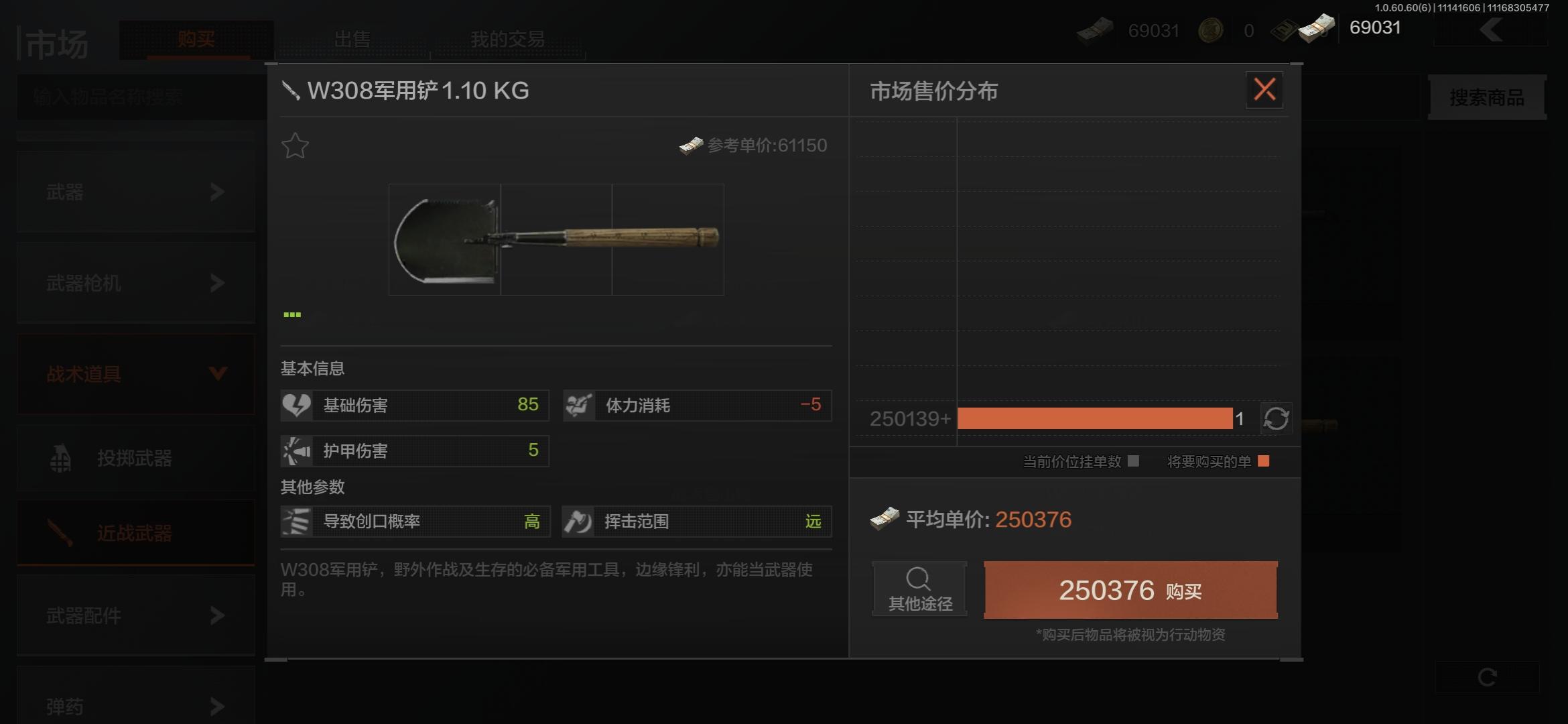Click the 导致创口概率 wound icon

tap(296, 522)
